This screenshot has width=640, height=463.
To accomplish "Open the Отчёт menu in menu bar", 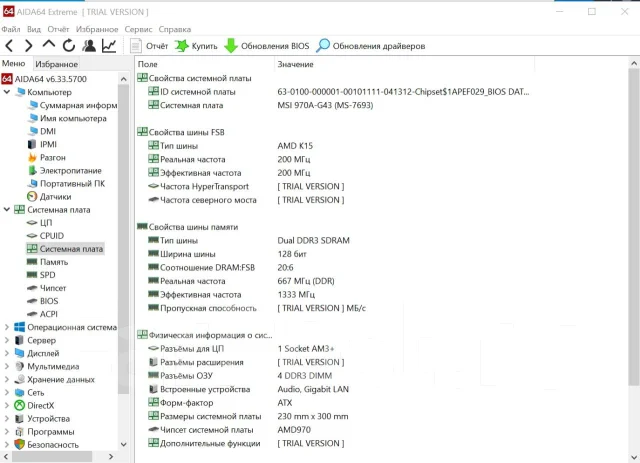I will [58, 29].
